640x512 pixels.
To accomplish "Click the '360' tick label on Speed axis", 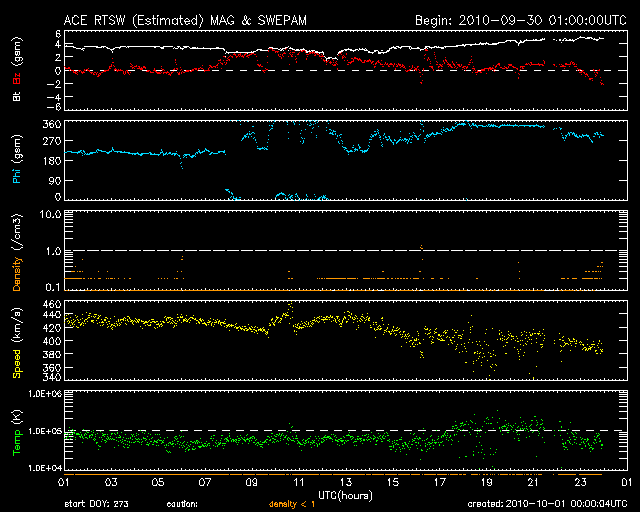I will pyautogui.click(x=52, y=367).
